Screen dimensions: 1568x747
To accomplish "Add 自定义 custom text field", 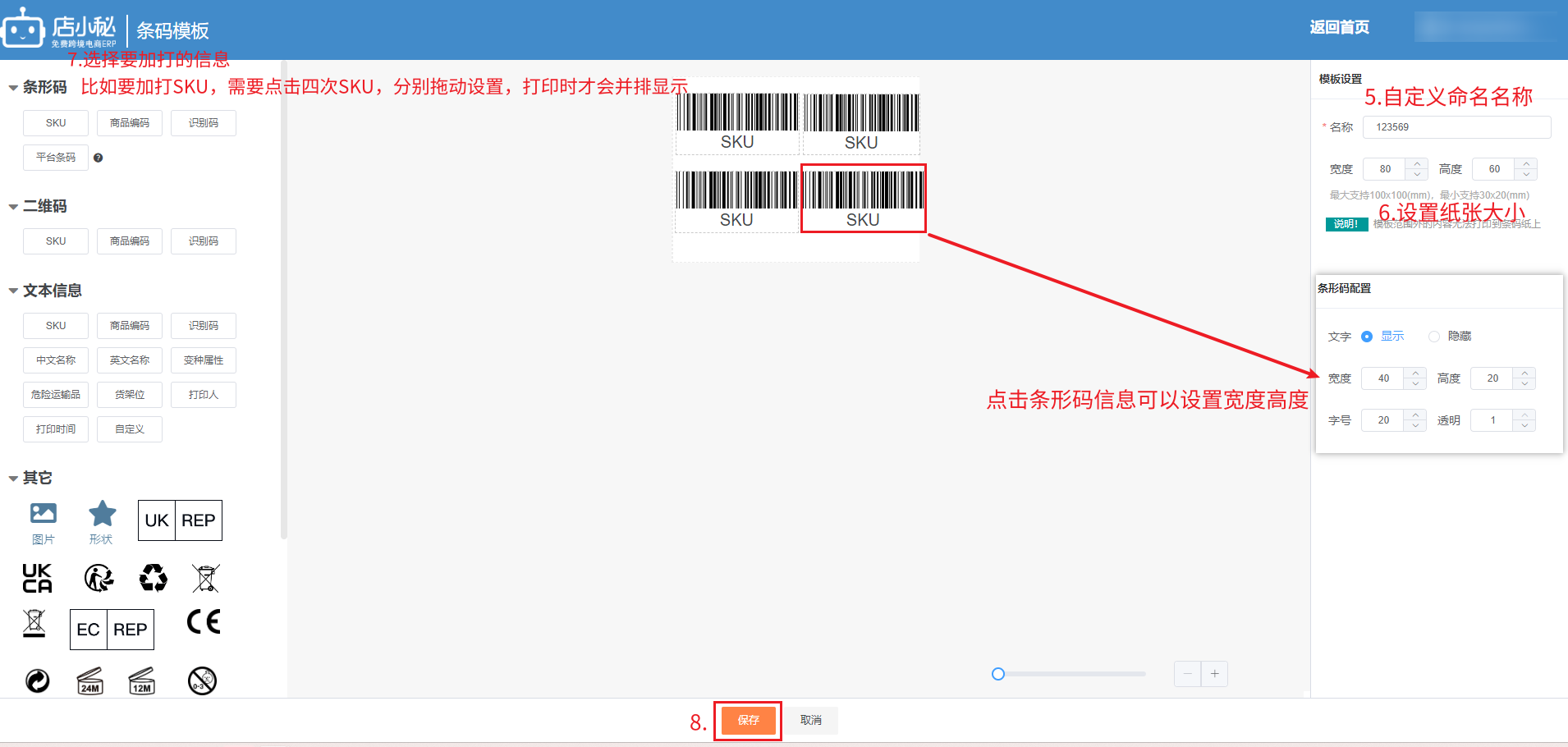I will pyautogui.click(x=130, y=429).
